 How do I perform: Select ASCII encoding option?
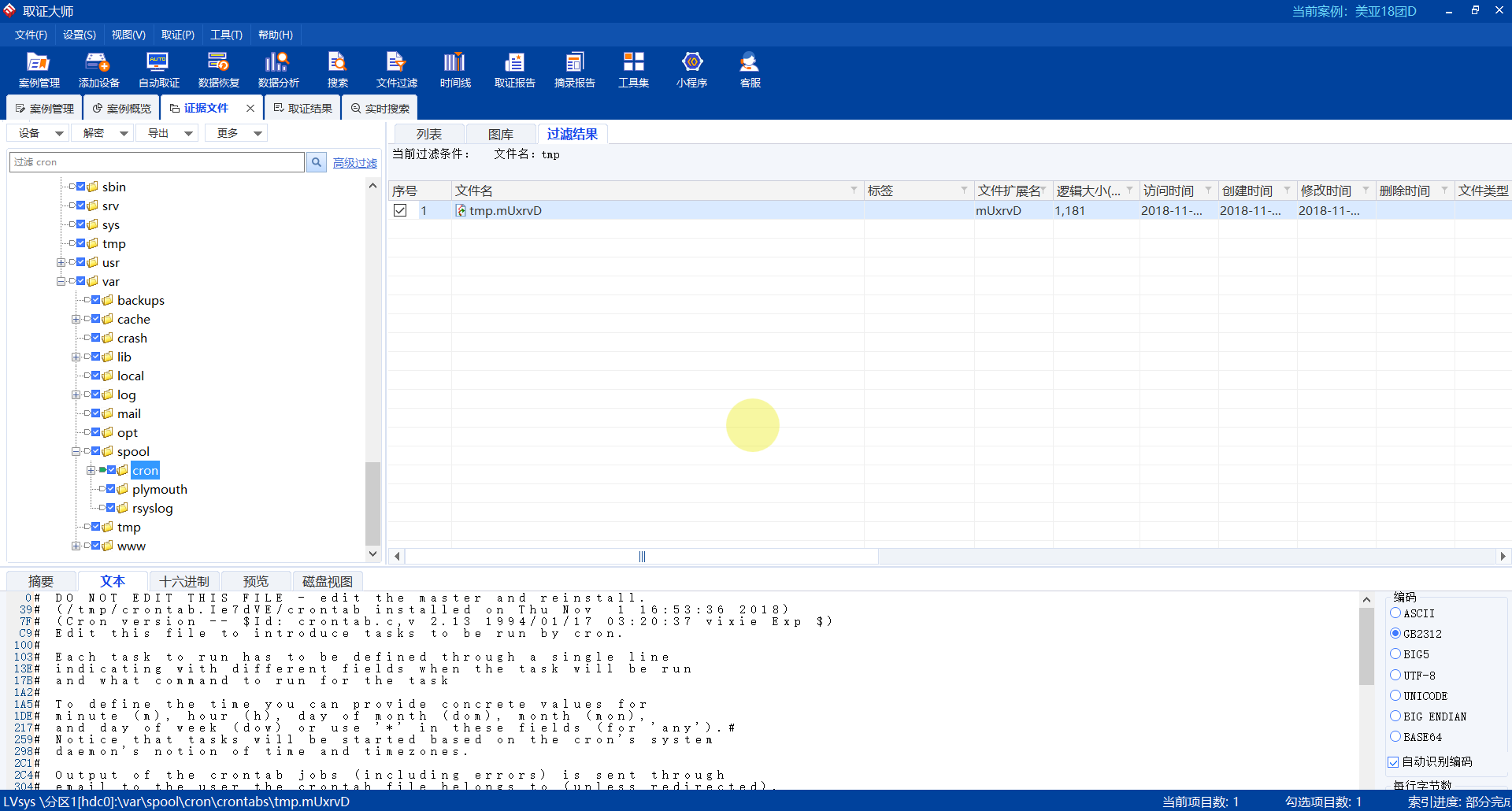click(x=1395, y=613)
